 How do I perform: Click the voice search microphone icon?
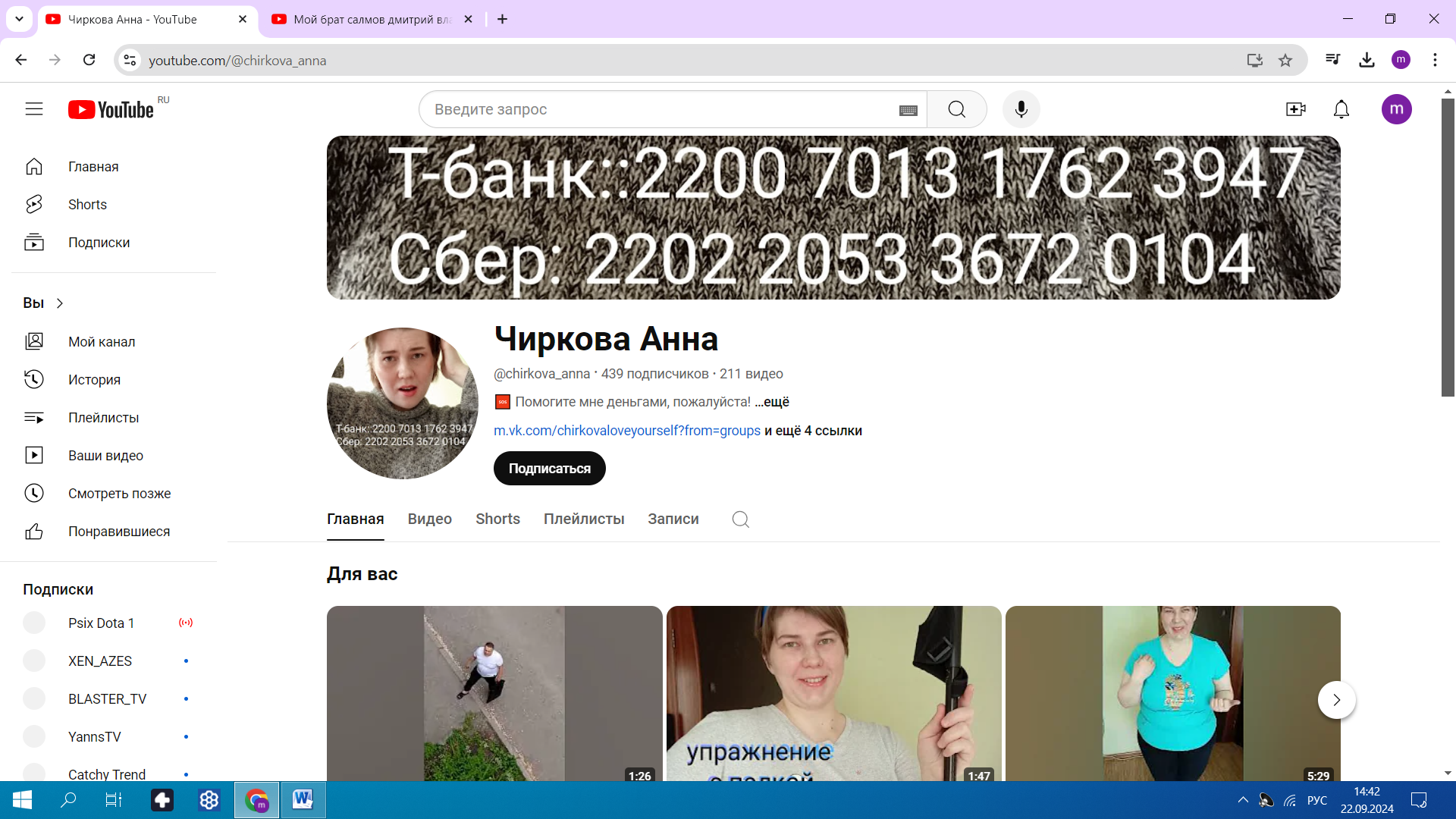tap(1021, 109)
